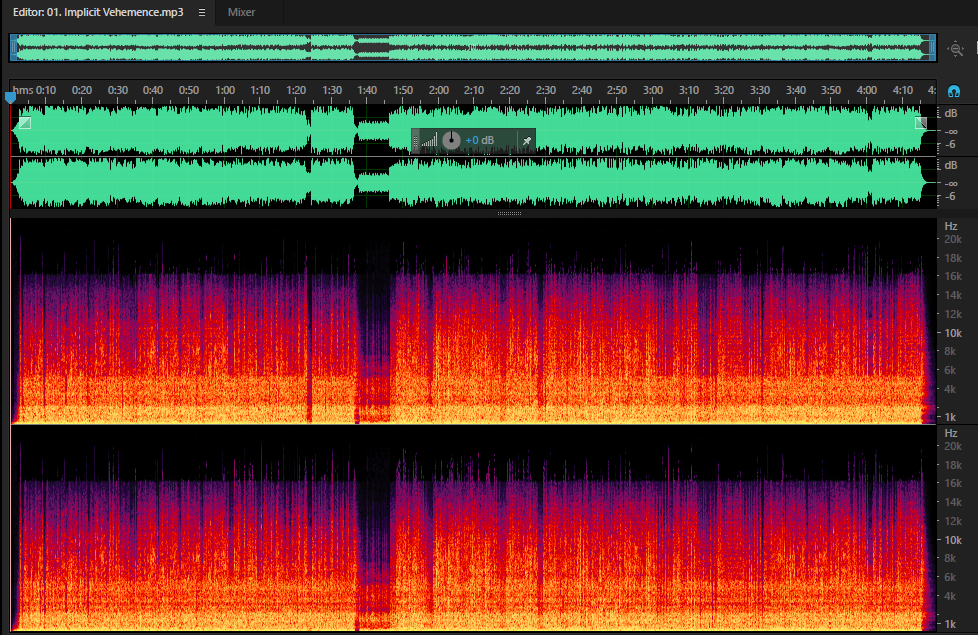Viewport: 978px width, 635px height.
Task: Click the Fade In handle on the waveform
Action: point(24,123)
